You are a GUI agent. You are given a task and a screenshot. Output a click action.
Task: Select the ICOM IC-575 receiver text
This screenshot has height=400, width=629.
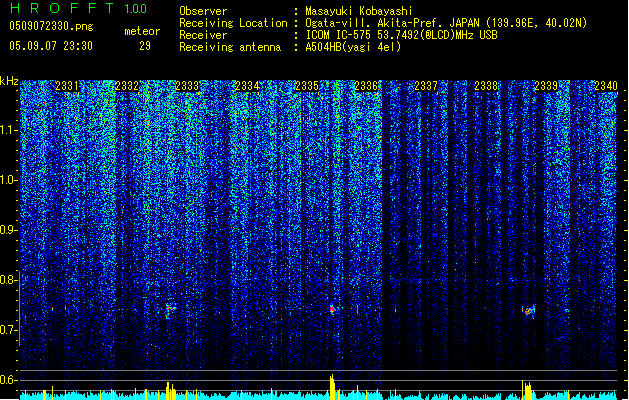tap(401, 35)
